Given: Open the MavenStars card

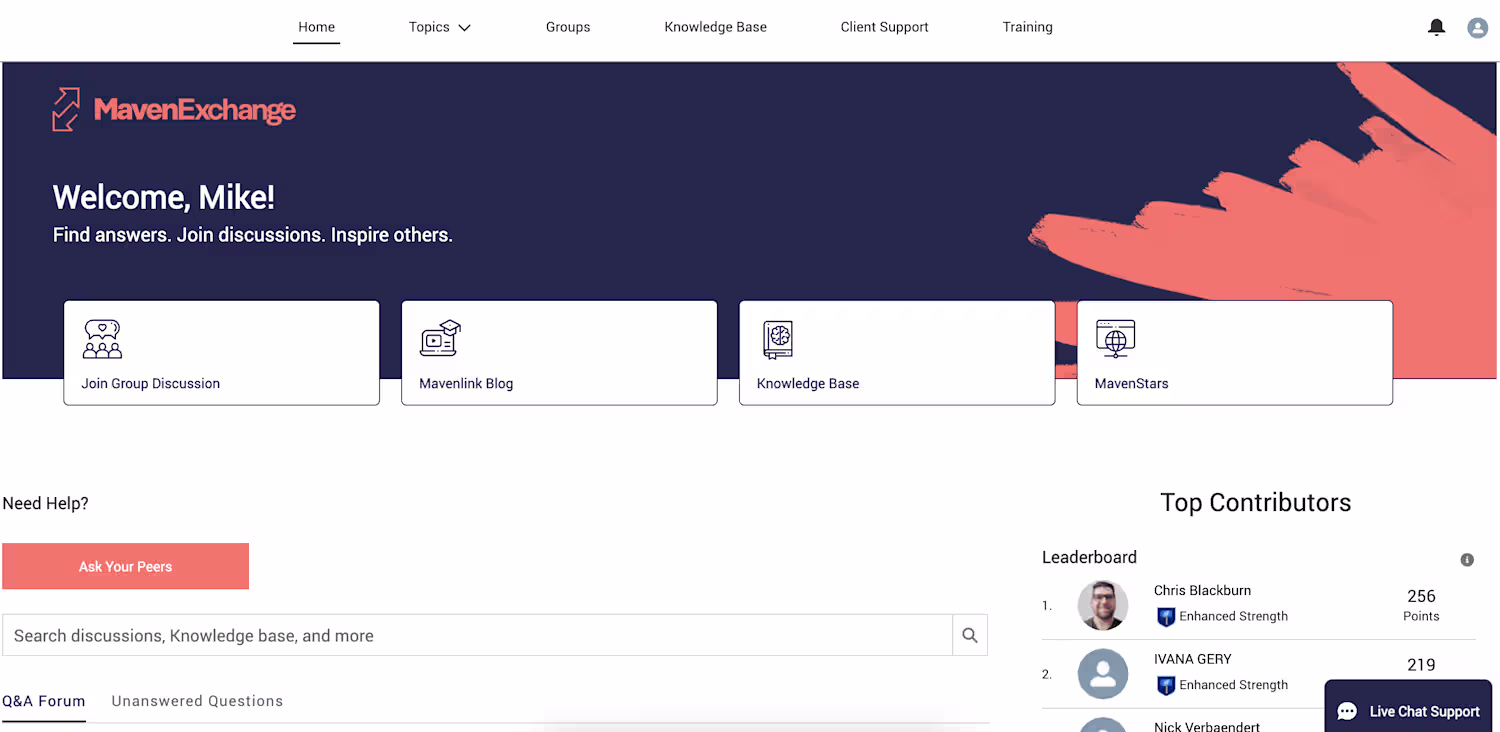Looking at the screenshot, I should [1235, 353].
